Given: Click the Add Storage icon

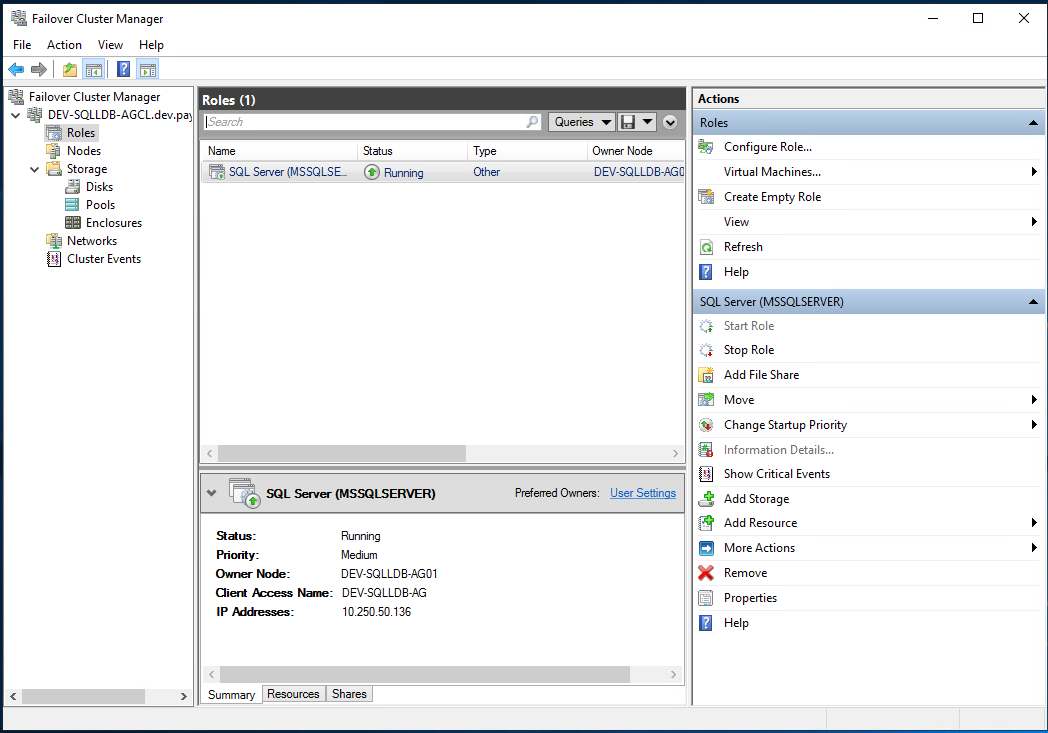Looking at the screenshot, I should pos(706,498).
